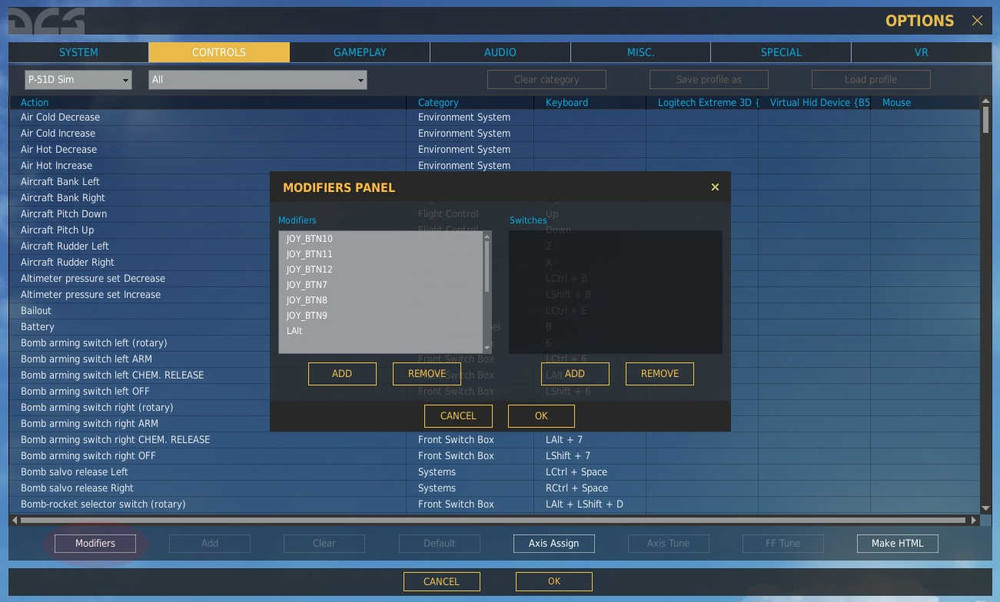The width and height of the screenshot is (1000, 602).
Task: Close the Modifiers Panel dialog
Action: click(x=715, y=187)
